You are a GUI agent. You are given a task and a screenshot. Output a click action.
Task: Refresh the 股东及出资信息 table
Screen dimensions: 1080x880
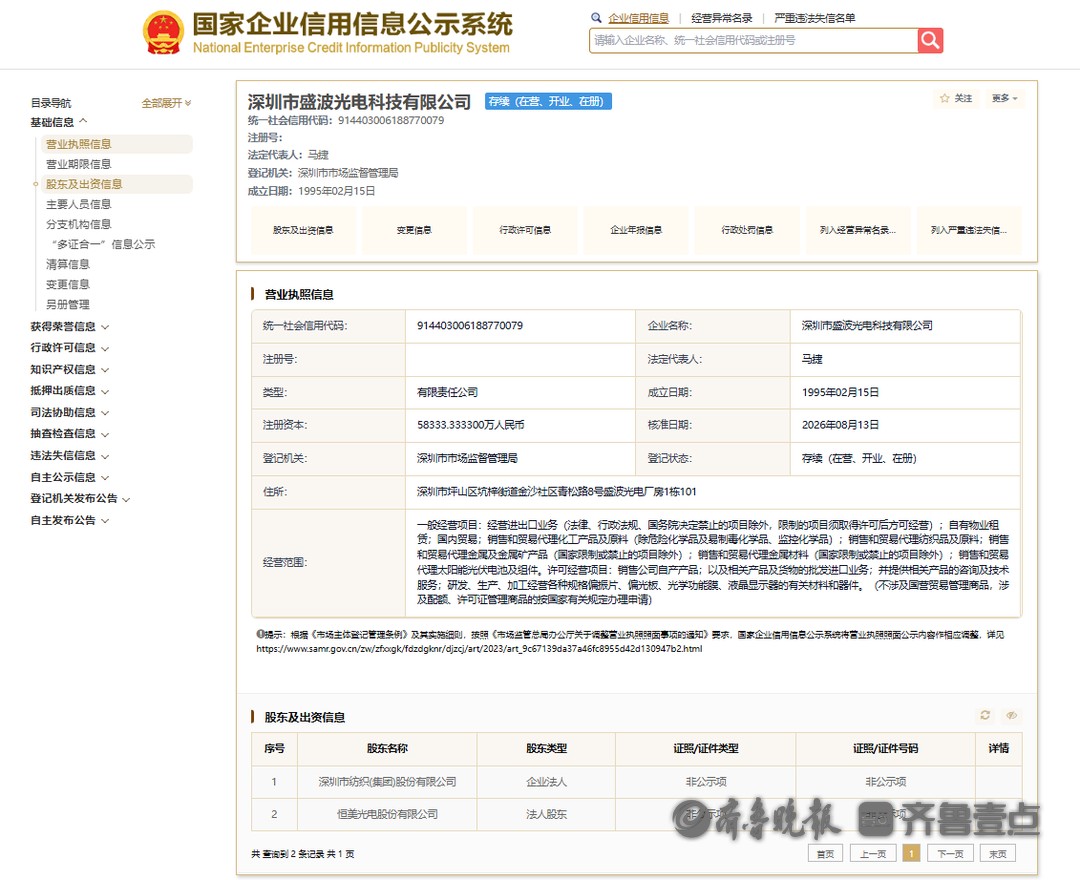[985, 715]
